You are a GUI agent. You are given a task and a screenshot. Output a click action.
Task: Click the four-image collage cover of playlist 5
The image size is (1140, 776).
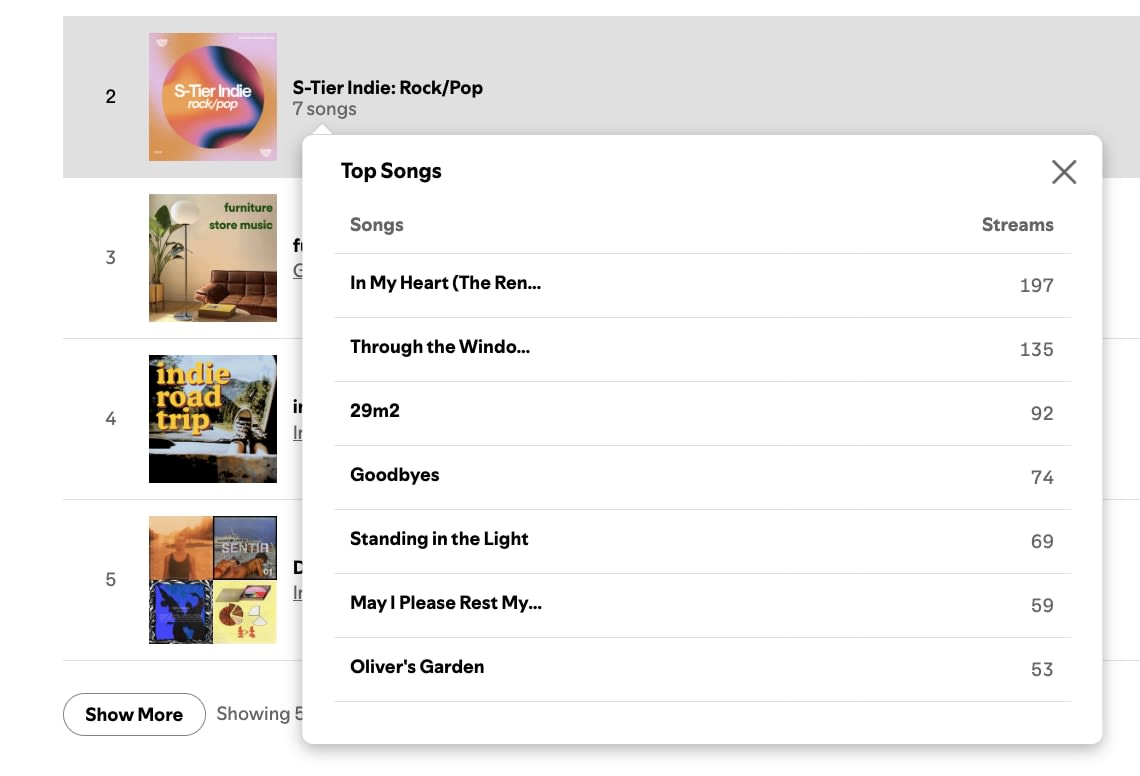(213, 580)
